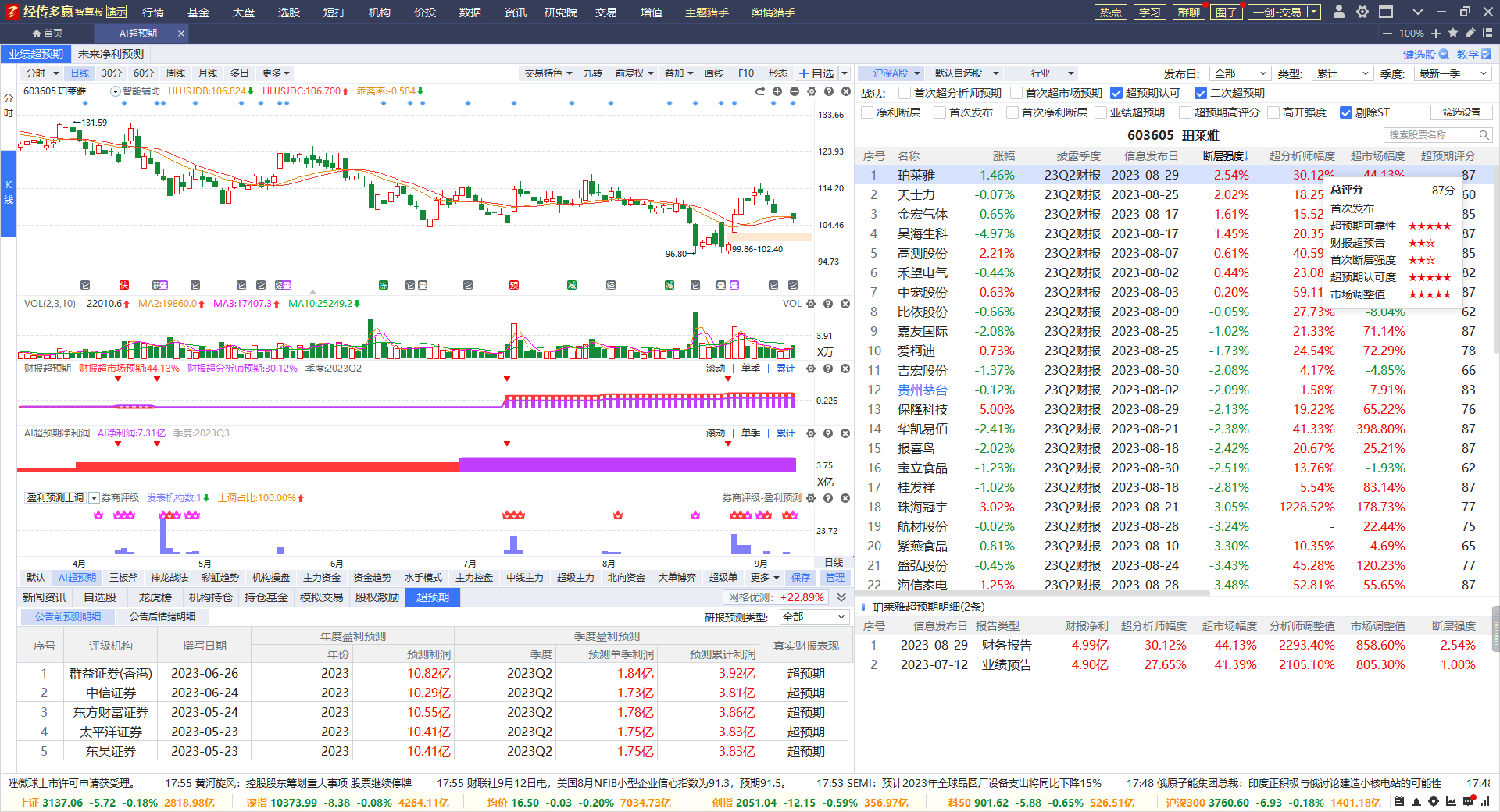Click 热点 button in title bar
This screenshot has width=1500, height=812.
pos(1111,12)
